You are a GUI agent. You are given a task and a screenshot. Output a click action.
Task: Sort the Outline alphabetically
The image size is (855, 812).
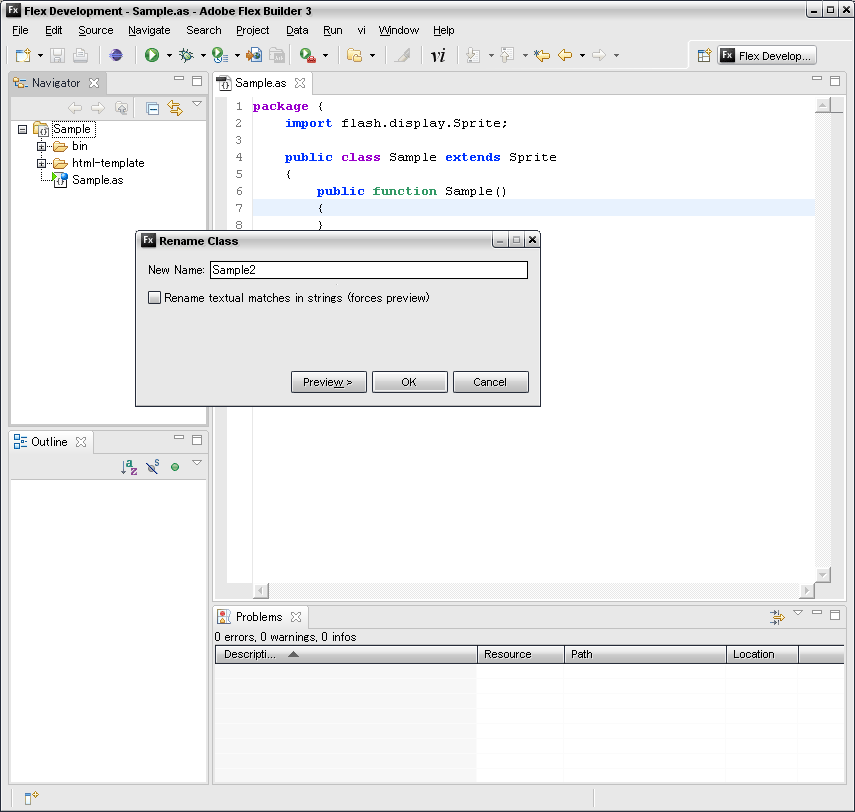pyautogui.click(x=129, y=467)
